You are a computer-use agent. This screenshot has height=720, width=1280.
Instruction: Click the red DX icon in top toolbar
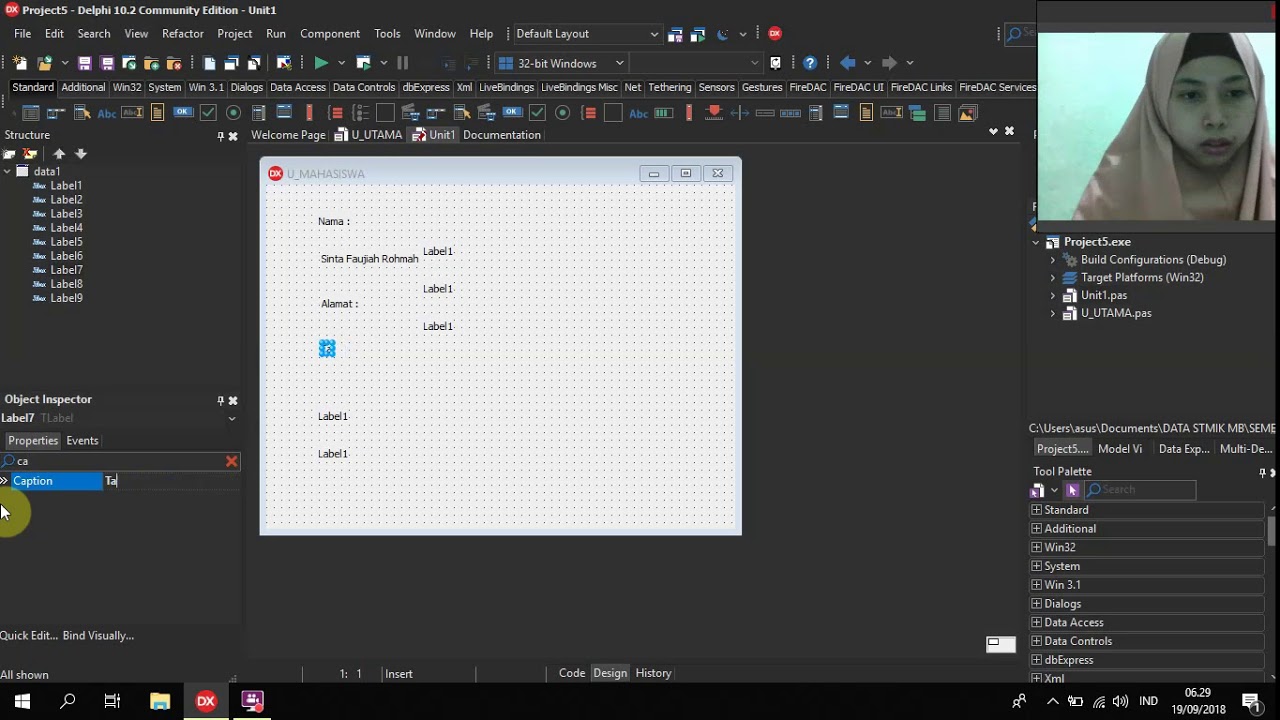coord(775,33)
